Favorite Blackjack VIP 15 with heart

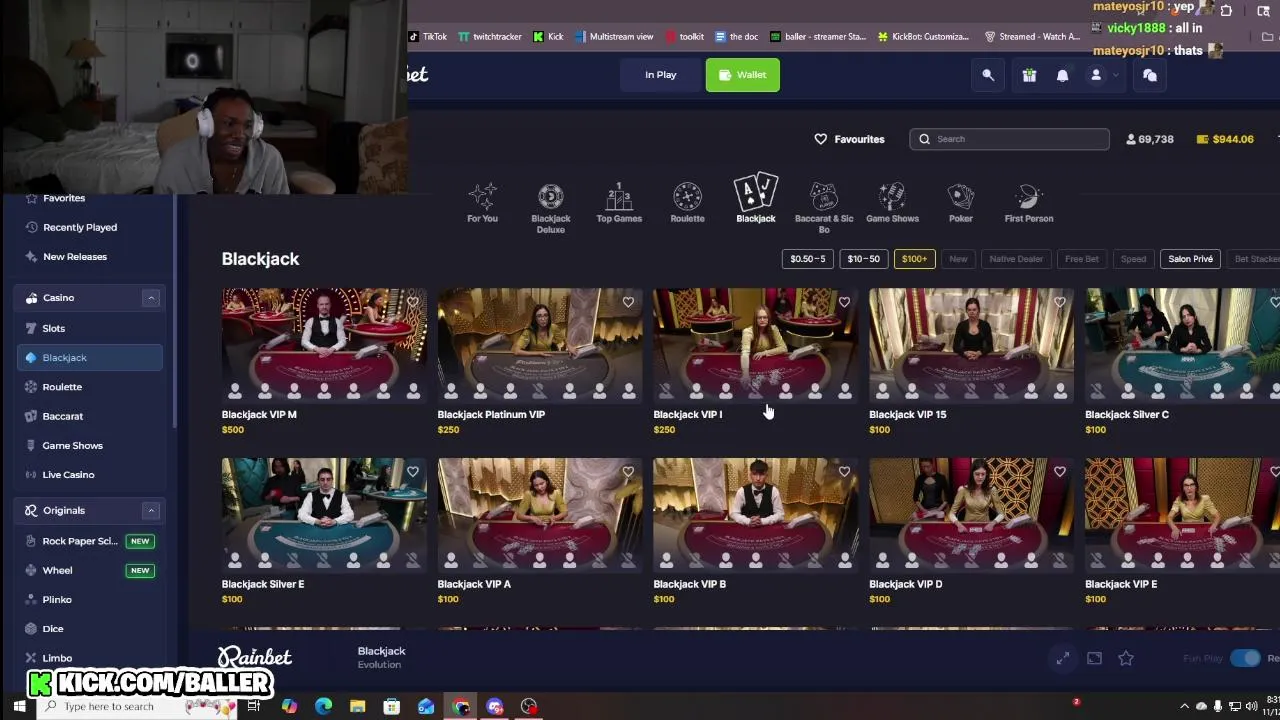coord(1060,302)
